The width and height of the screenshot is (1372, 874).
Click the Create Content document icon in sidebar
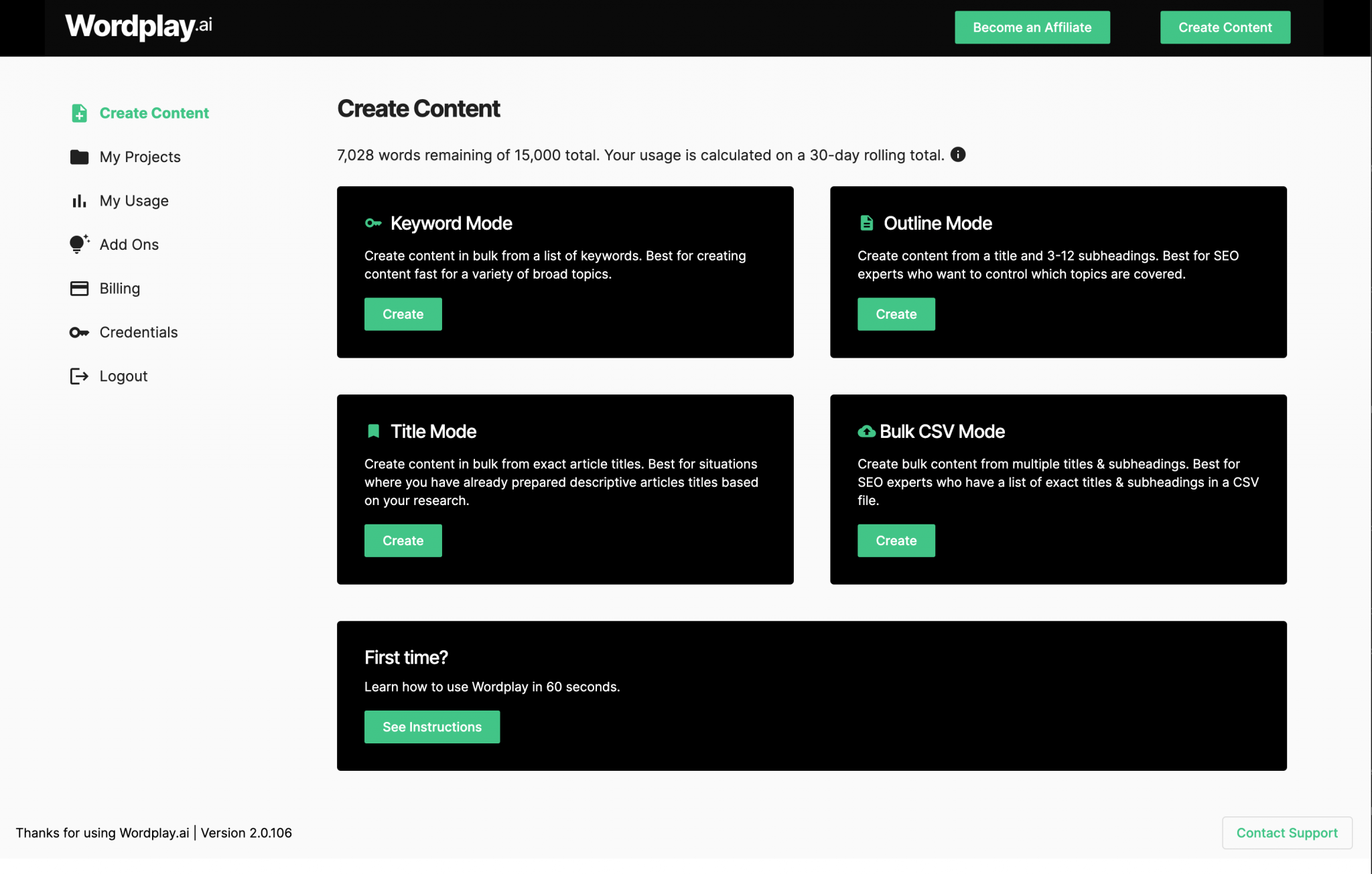(x=79, y=113)
